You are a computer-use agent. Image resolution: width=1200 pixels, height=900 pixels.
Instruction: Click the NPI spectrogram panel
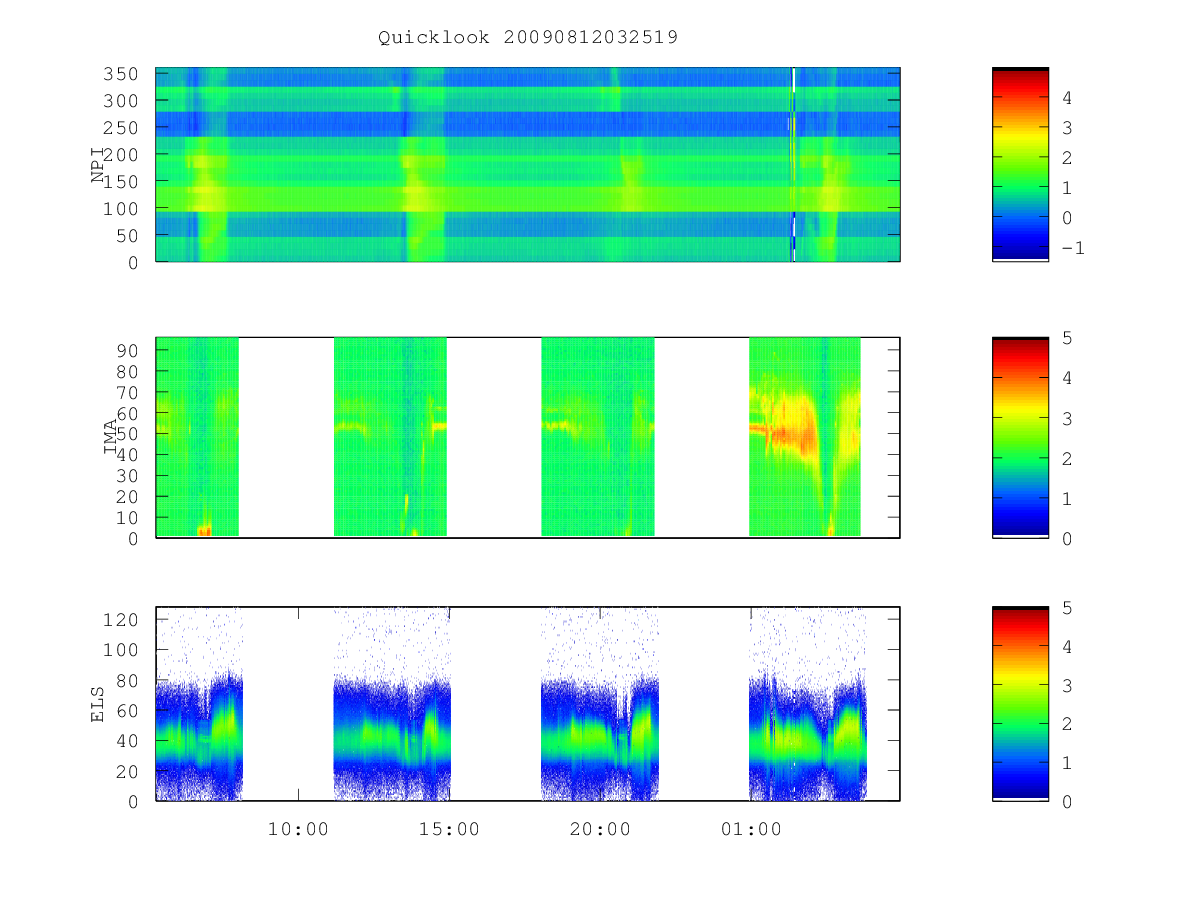[x=528, y=164]
